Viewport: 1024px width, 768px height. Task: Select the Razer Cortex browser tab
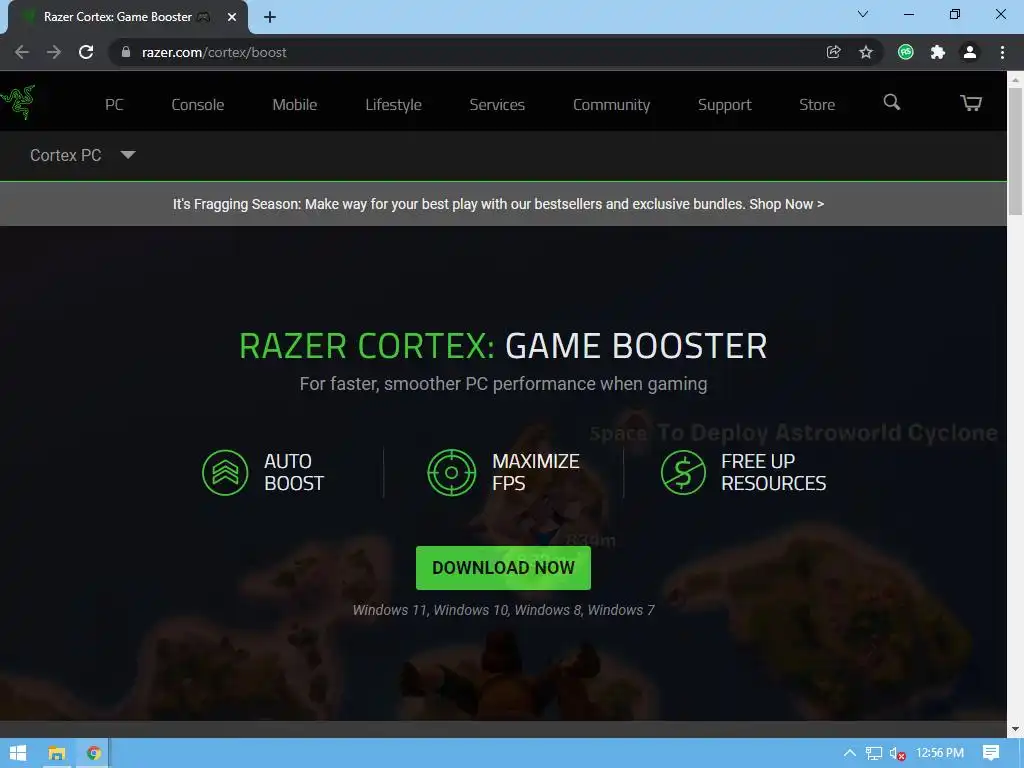127,17
